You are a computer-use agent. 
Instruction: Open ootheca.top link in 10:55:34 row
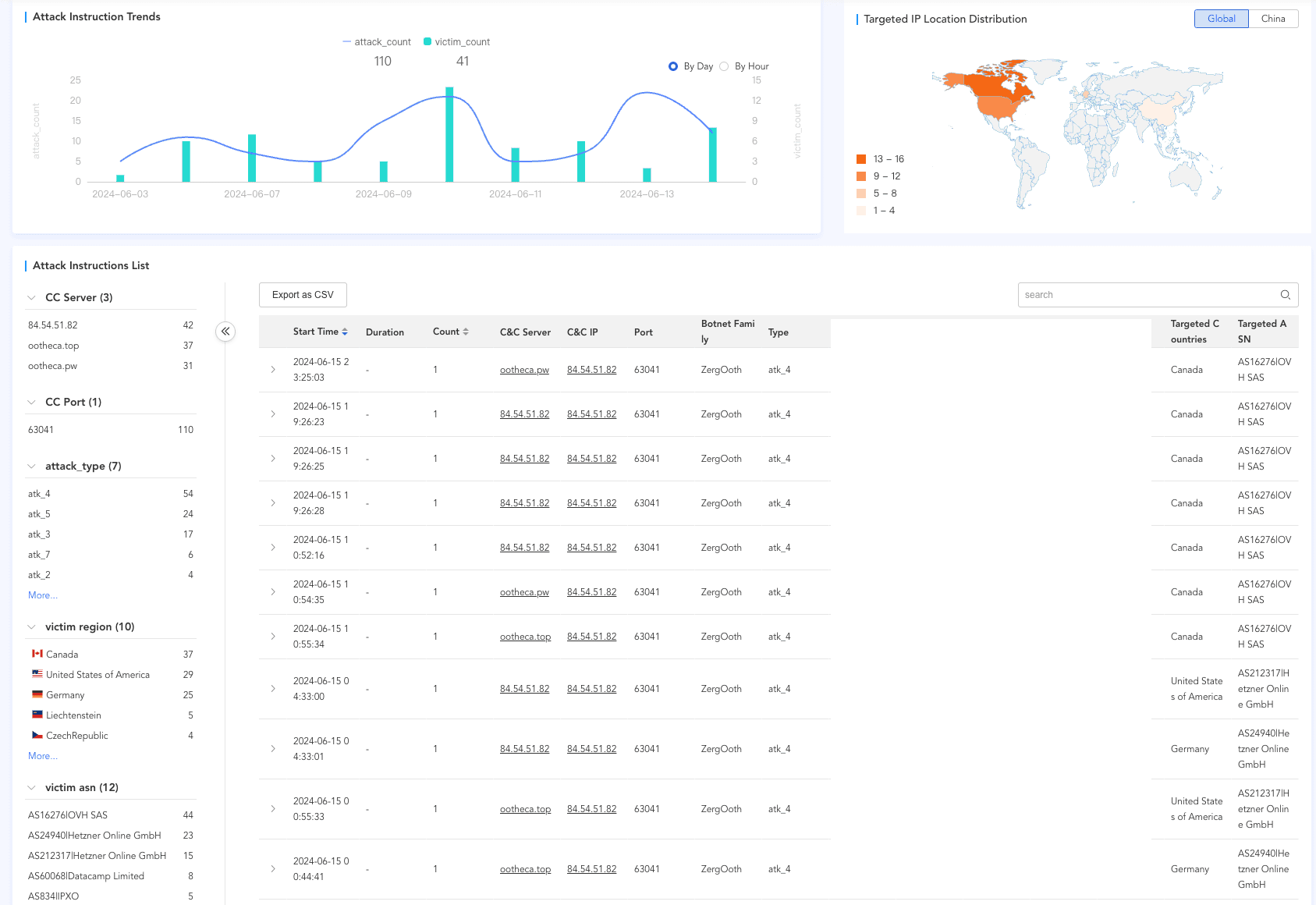525,637
